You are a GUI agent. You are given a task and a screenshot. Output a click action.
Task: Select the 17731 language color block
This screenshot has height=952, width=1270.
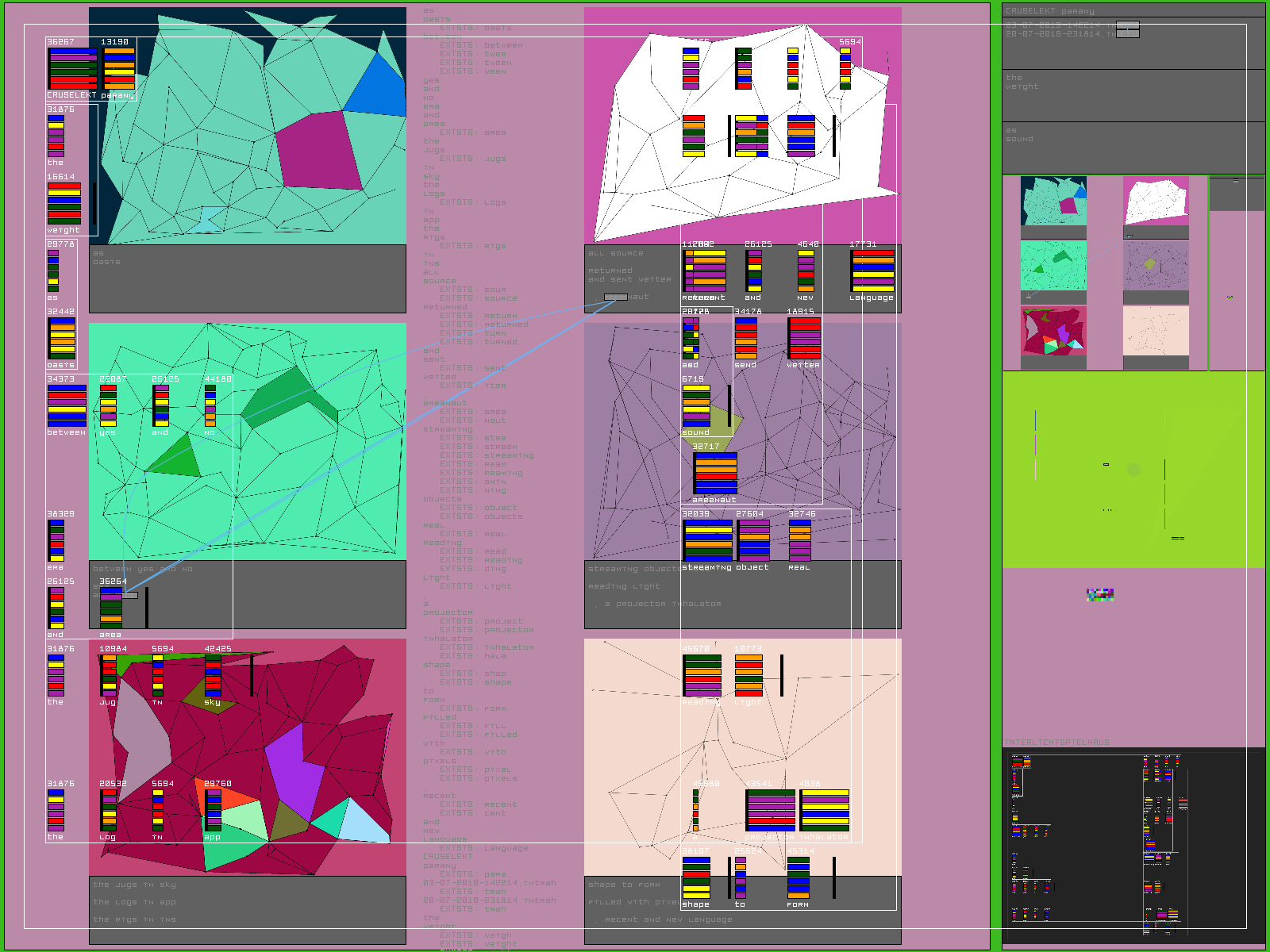click(x=872, y=271)
